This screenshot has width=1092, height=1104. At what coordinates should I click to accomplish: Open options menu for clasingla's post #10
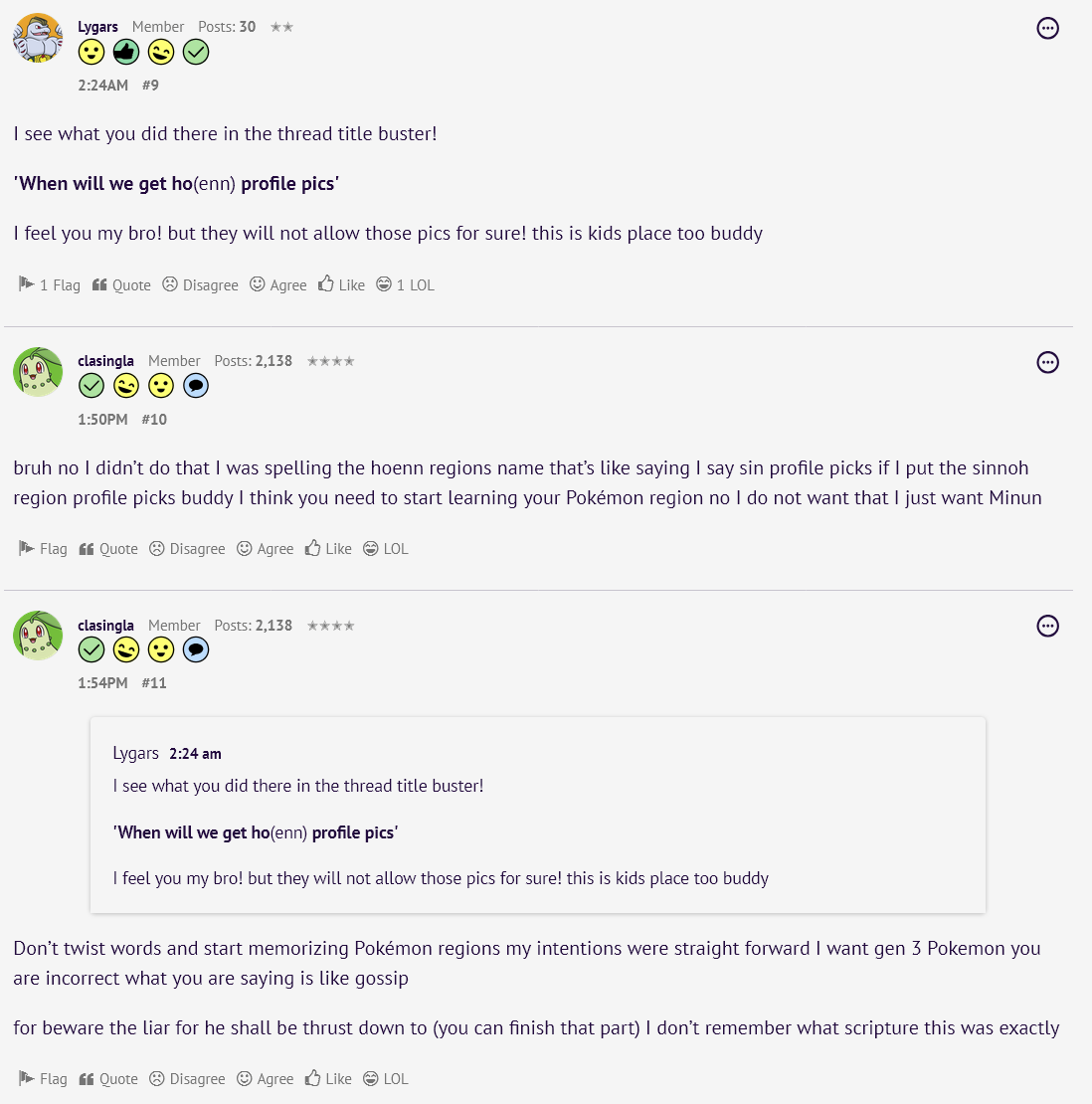[x=1047, y=362]
